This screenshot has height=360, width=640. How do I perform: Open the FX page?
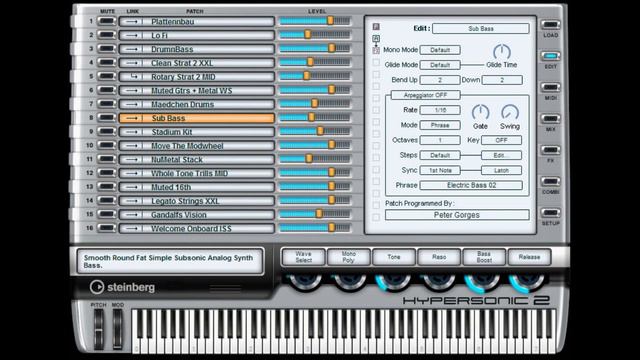point(550,150)
